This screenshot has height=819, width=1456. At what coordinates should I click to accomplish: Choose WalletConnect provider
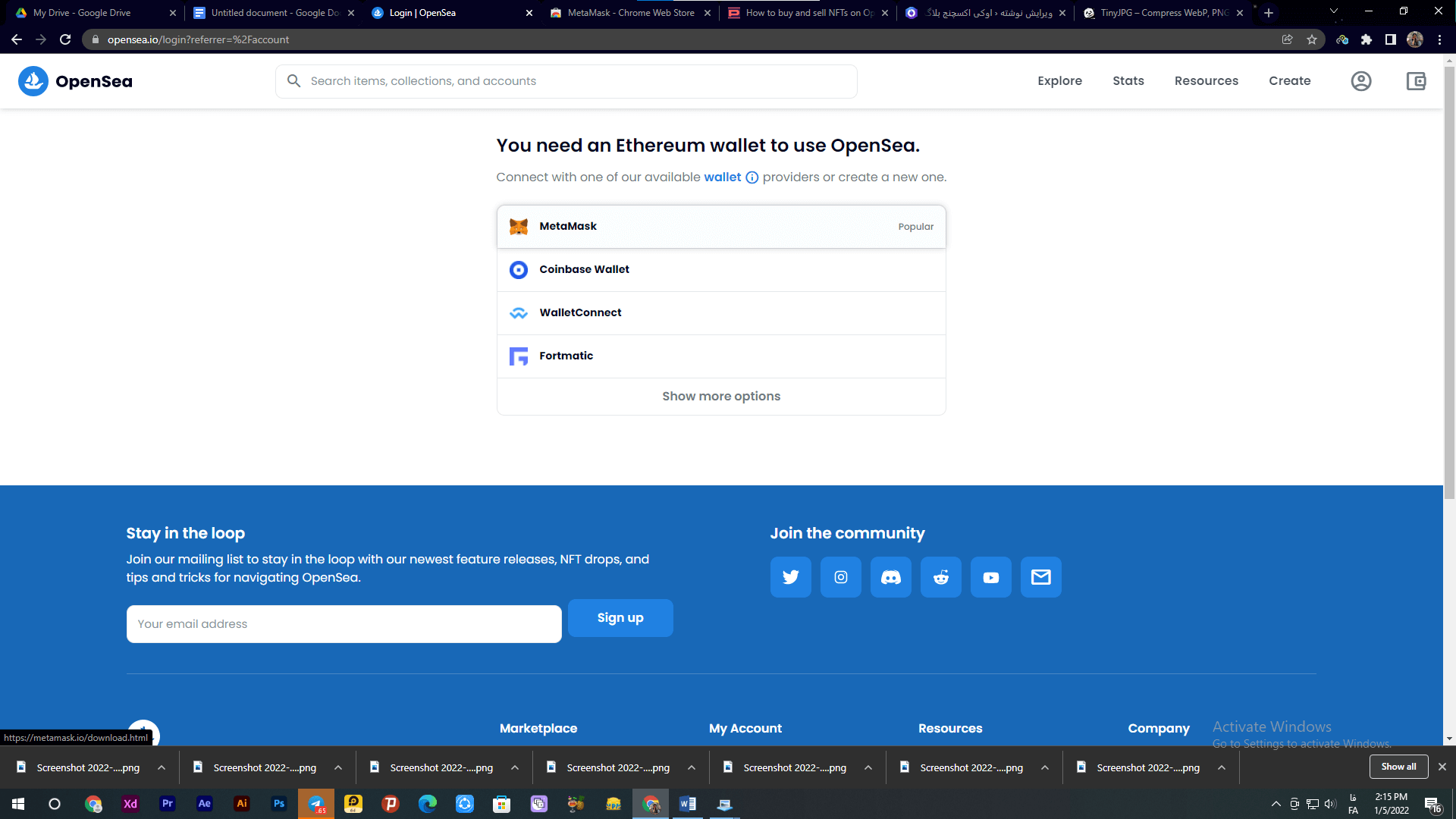[721, 313]
